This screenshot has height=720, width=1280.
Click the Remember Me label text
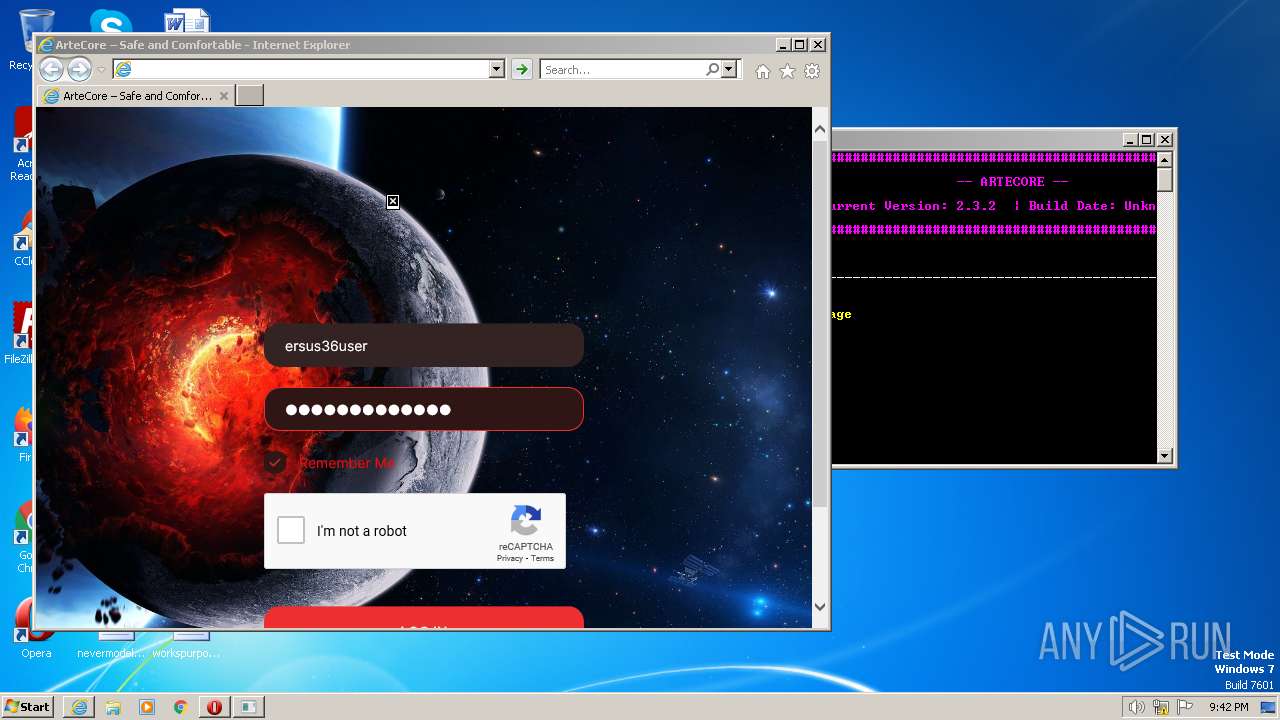click(x=346, y=463)
